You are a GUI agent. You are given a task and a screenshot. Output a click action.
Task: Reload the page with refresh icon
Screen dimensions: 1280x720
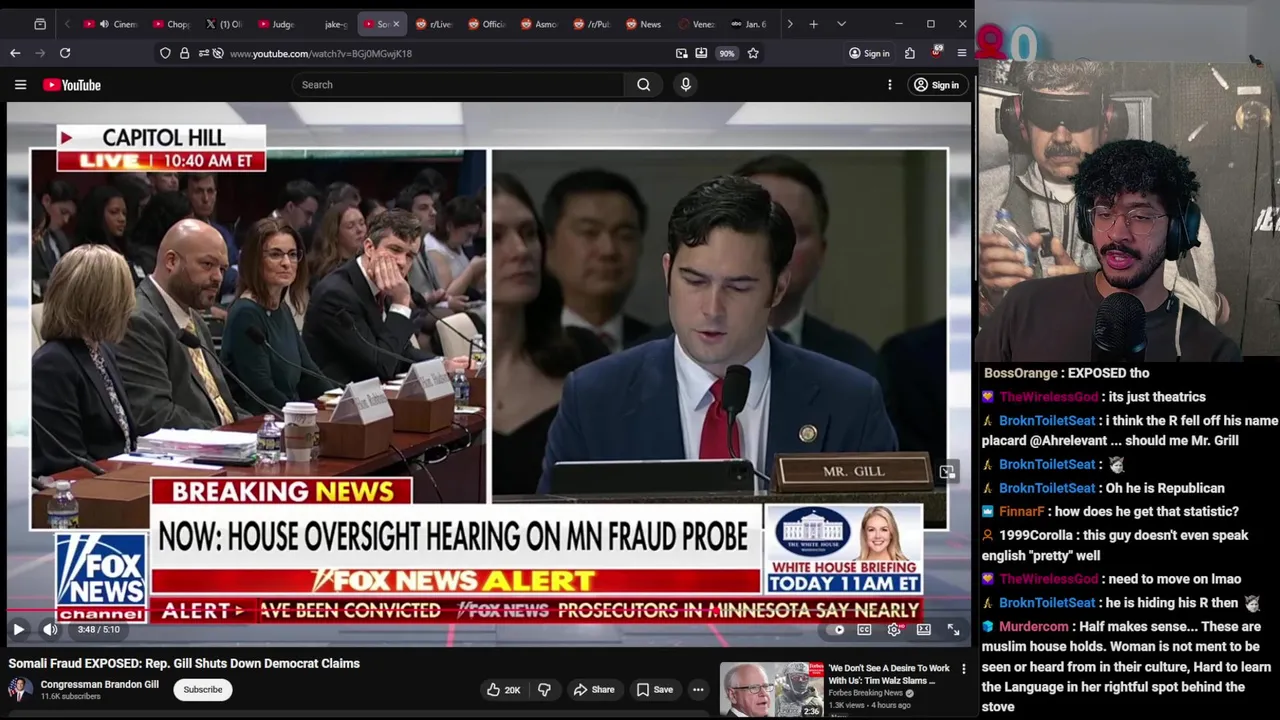(x=65, y=53)
